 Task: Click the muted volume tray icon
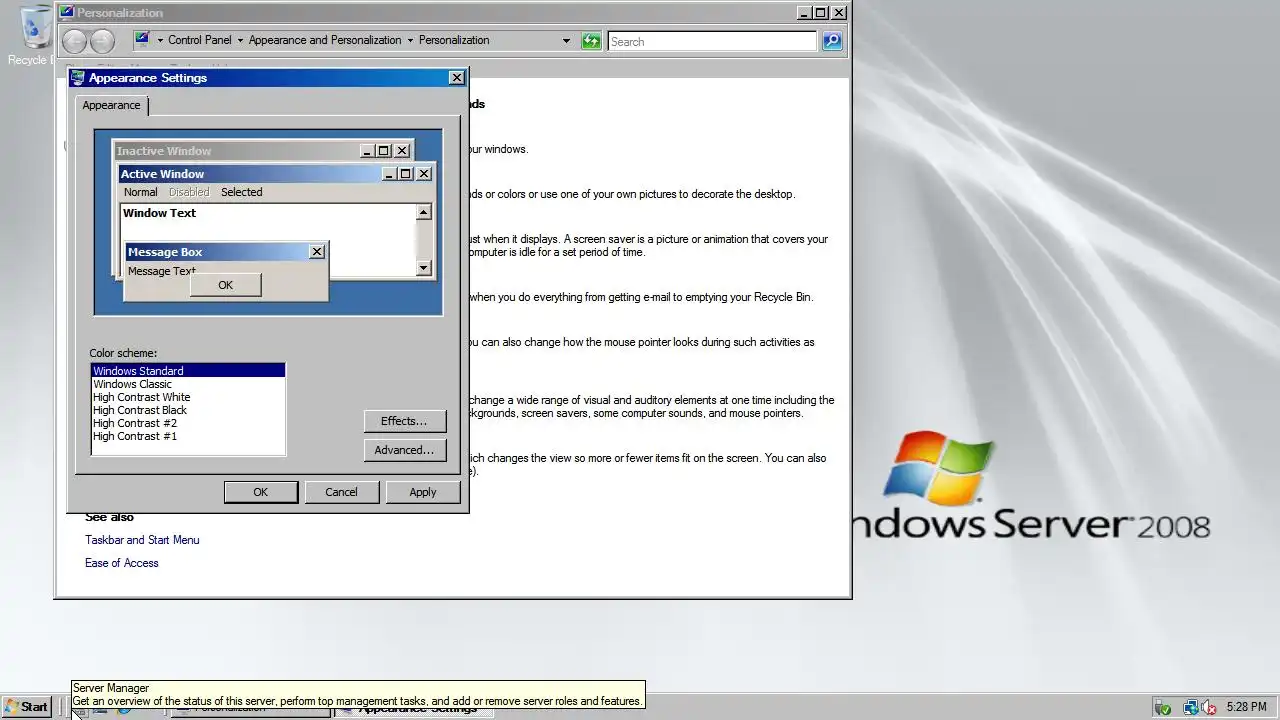(1208, 707)
